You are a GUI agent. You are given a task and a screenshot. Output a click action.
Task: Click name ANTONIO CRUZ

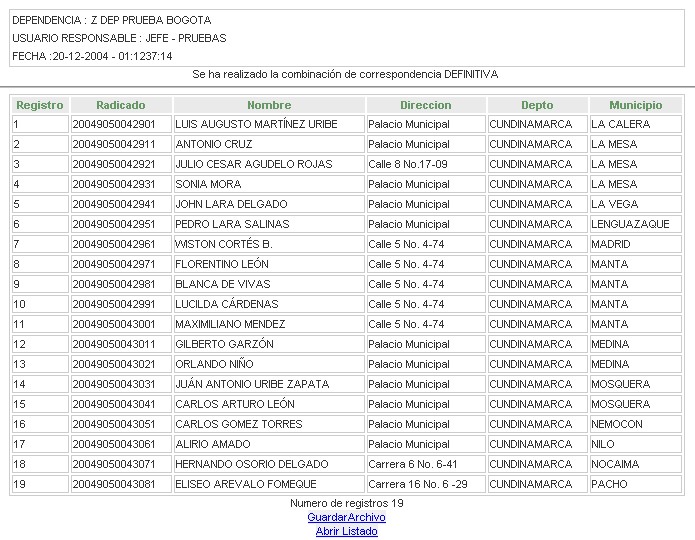coord(214,144)
